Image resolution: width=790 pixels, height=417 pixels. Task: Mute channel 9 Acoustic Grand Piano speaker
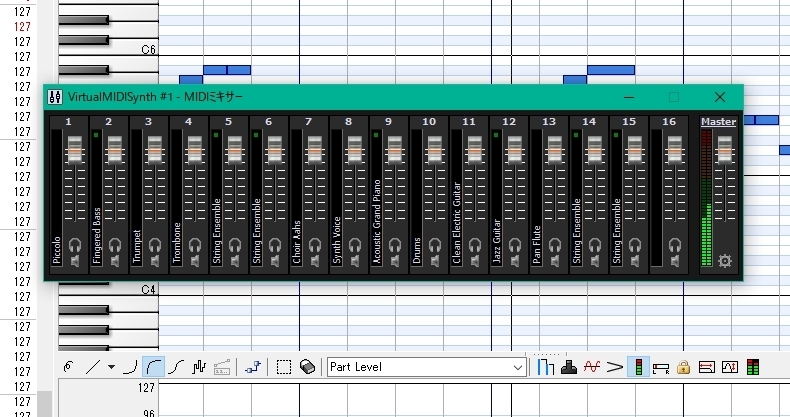(x=395, y=261)
